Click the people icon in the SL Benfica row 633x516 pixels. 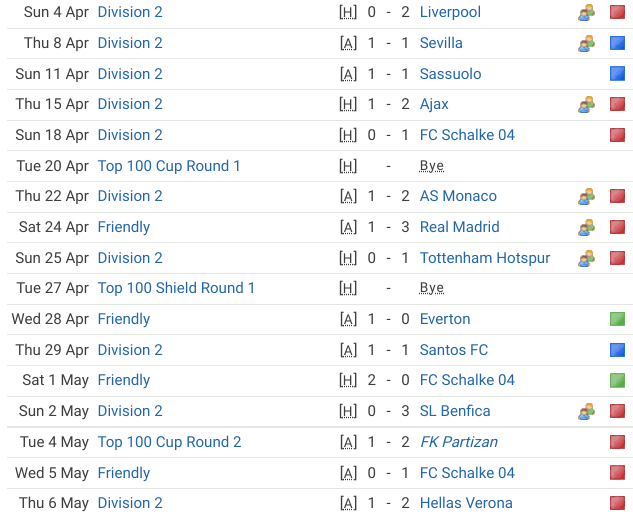[586, 411]
